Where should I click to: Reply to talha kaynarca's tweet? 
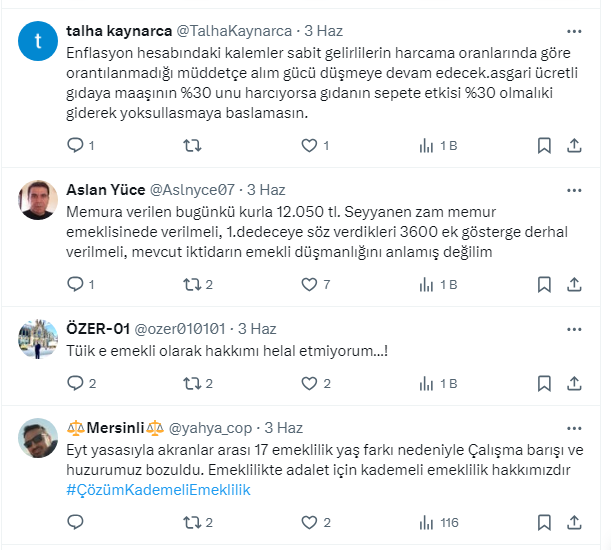(76, 146)
